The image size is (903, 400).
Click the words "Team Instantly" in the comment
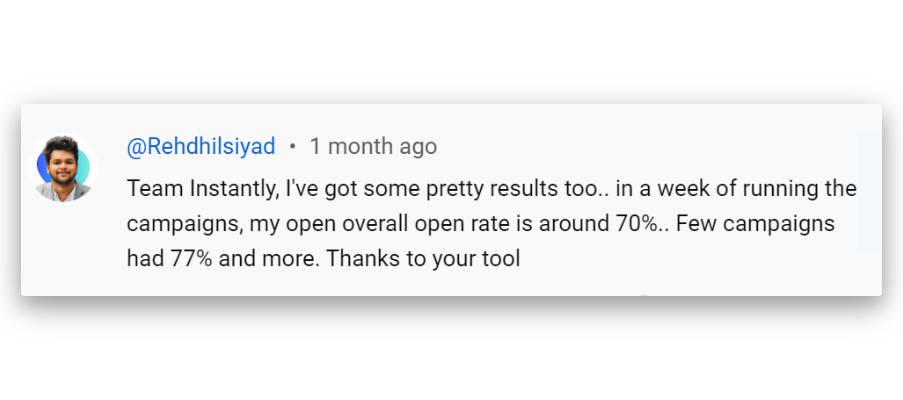point(201,188)
